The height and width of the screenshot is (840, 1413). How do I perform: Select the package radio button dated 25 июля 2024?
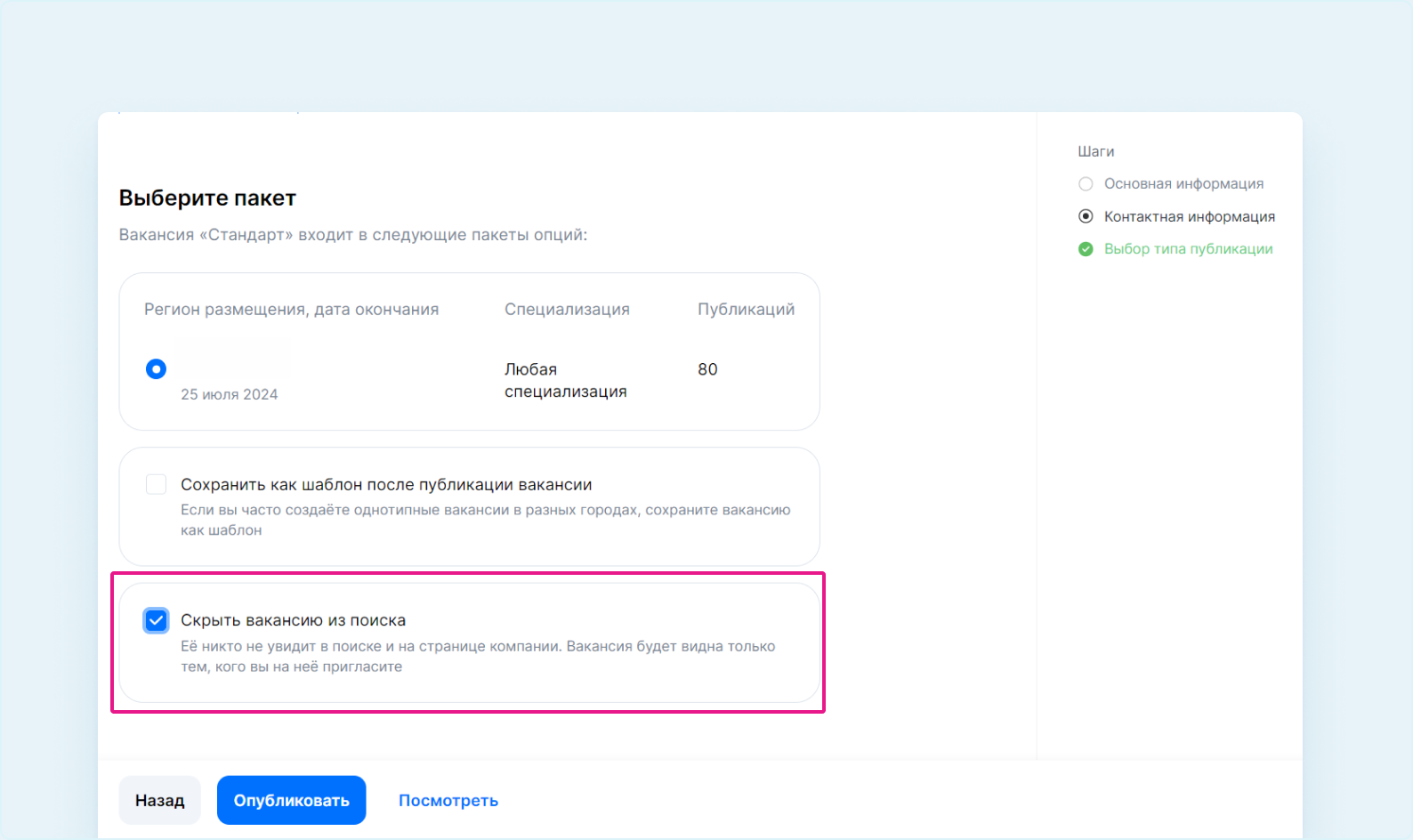(156, 368)
